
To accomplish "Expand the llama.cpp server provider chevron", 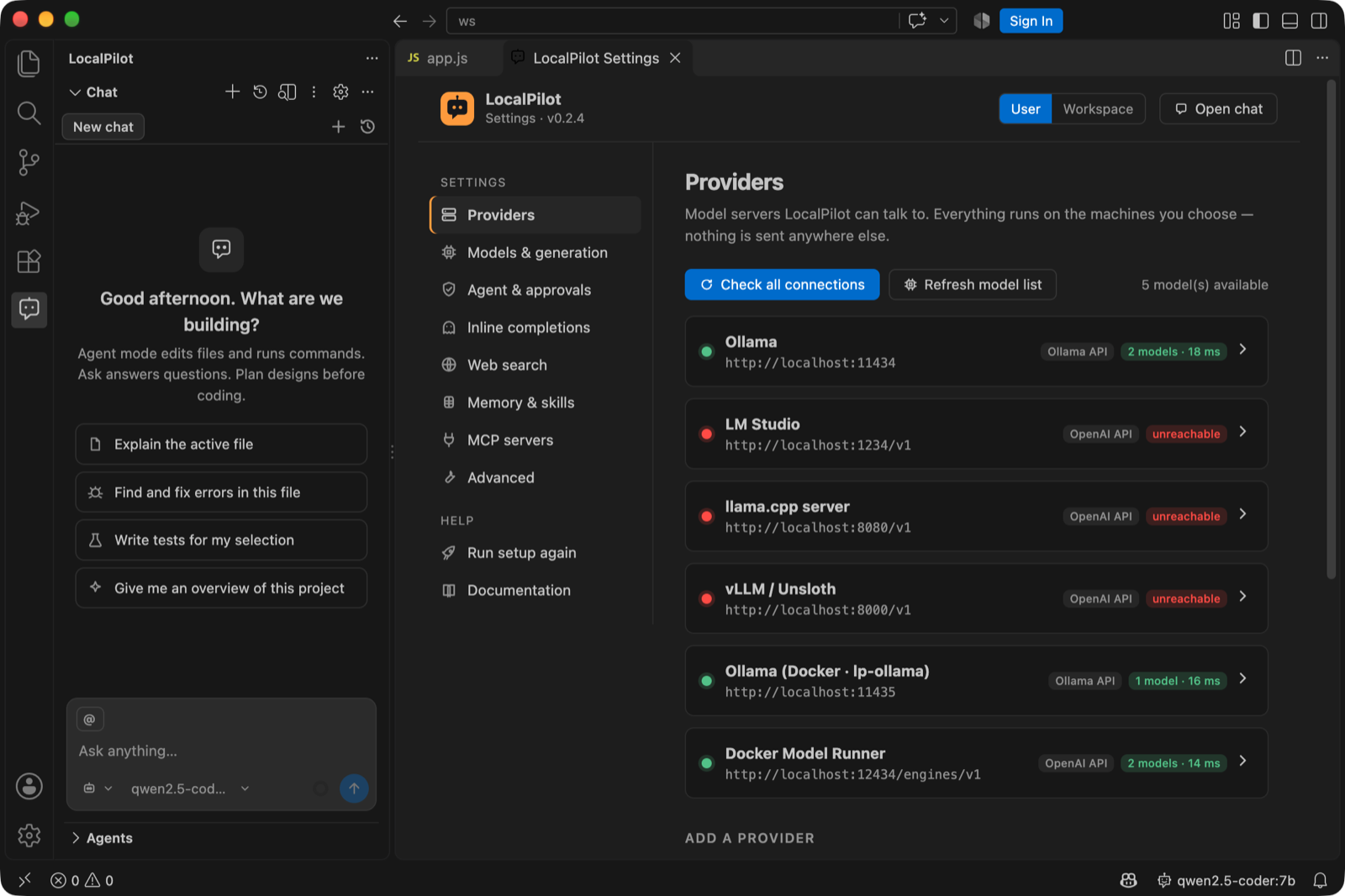I will 1242,514.
